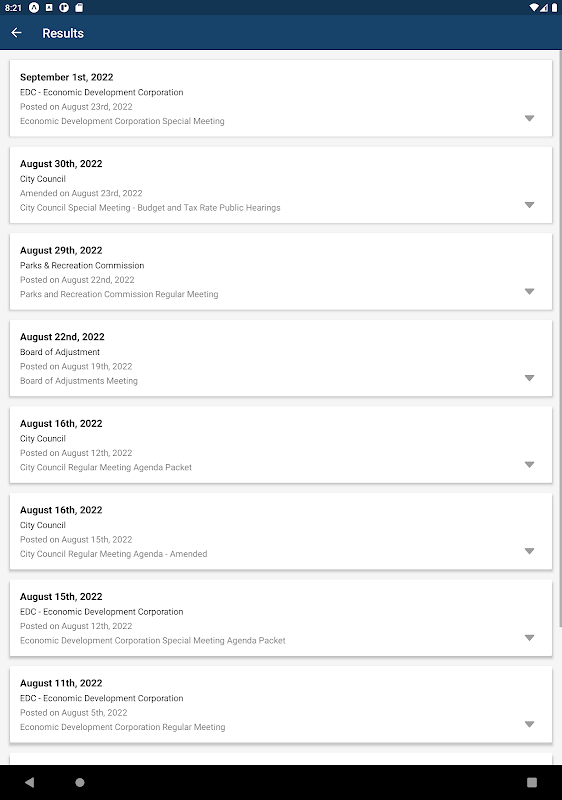Expand the August 30th City Council Special Meeting
562x800 pixels.
[529, 205]
